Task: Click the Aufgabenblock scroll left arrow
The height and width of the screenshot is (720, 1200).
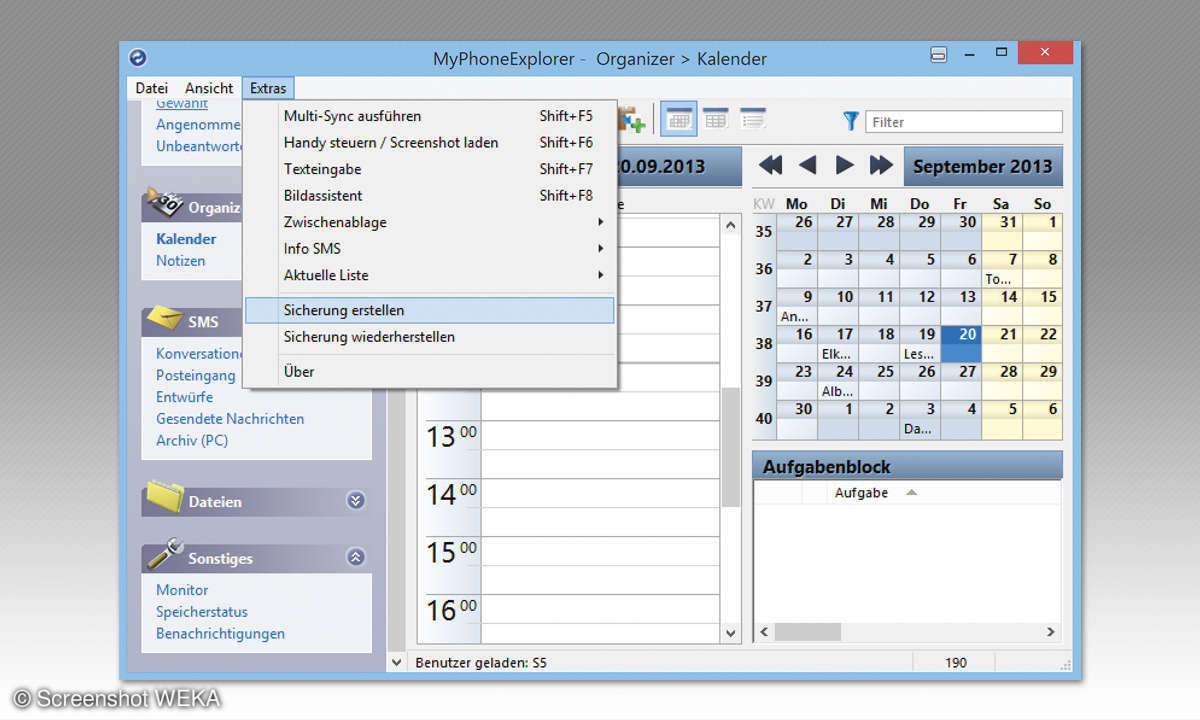Action: 764,632
